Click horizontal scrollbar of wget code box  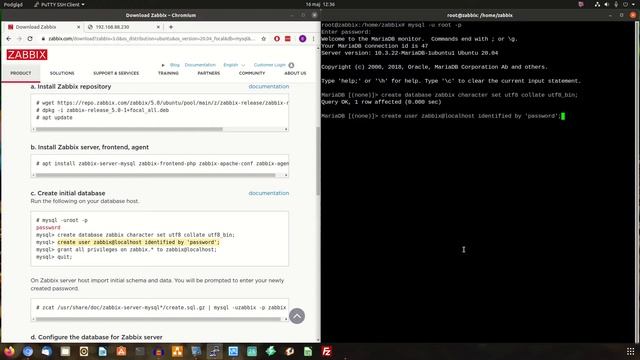pyautogui.click(x=129, y=129)
